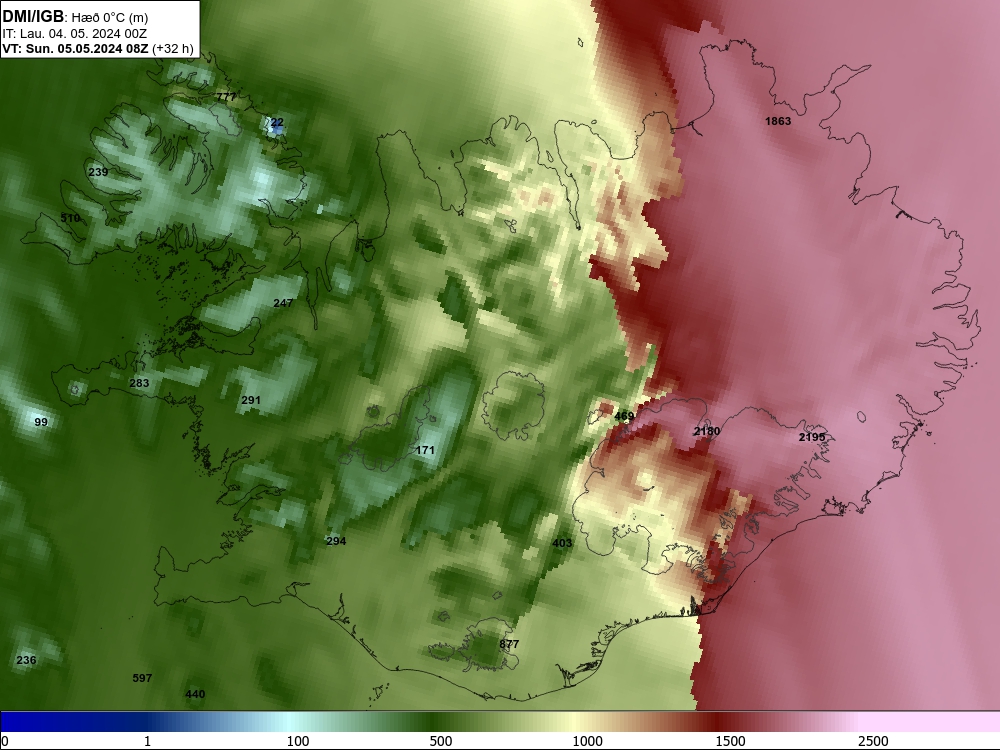Click the 440 map label

(x=195, y=695)
